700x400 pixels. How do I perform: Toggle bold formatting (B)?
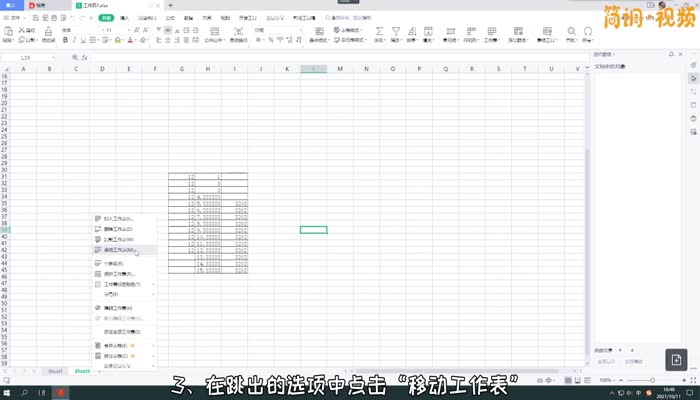click(65, 40)
